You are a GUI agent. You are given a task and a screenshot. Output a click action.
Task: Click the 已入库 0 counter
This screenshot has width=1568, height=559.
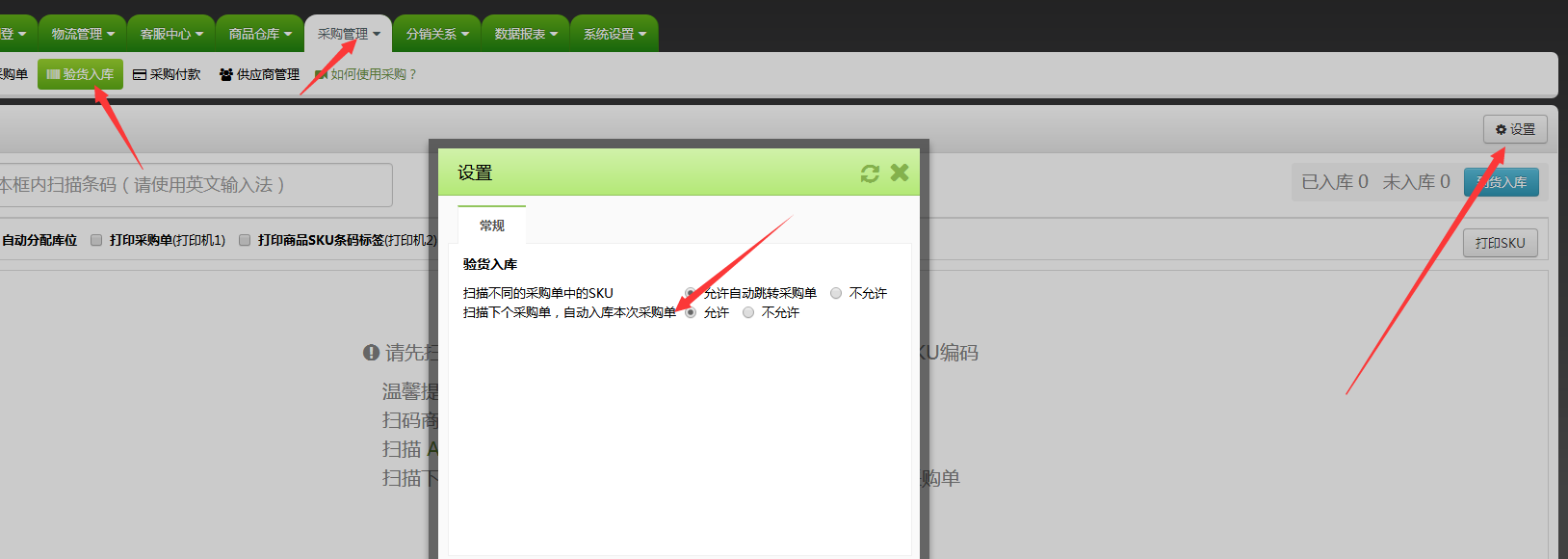1335,182
